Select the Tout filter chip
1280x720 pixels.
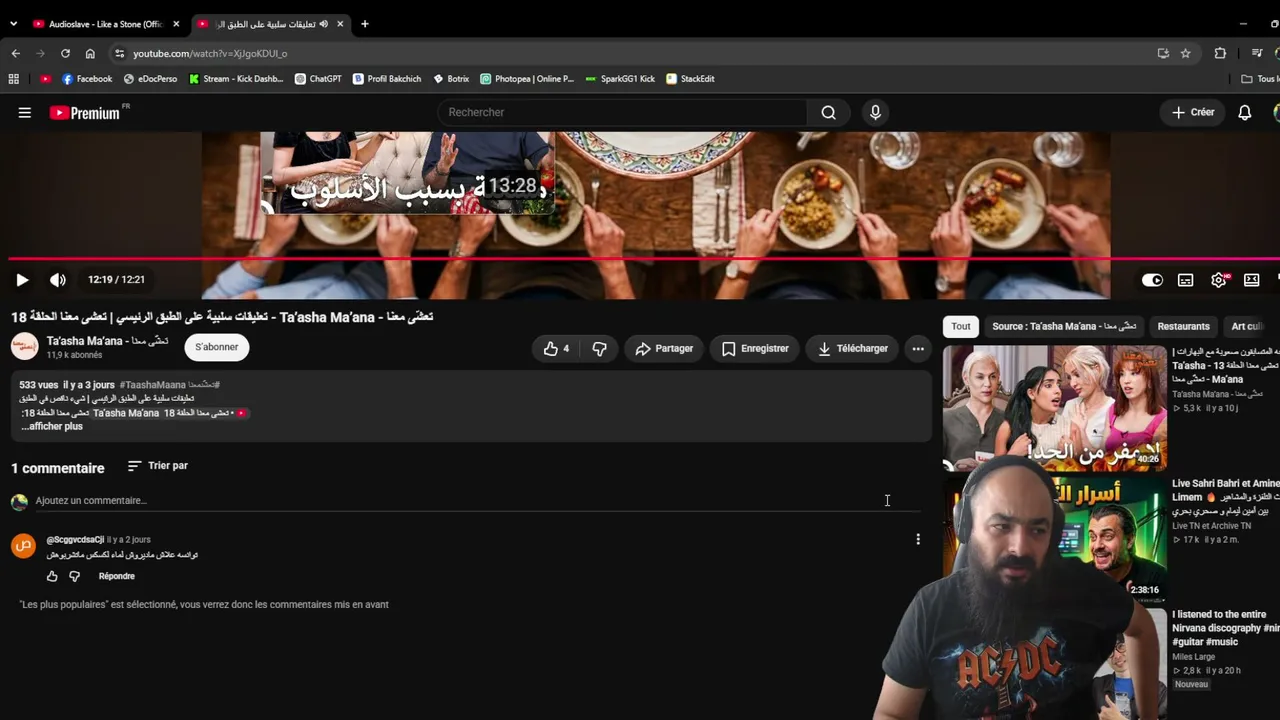pos(961,326)
